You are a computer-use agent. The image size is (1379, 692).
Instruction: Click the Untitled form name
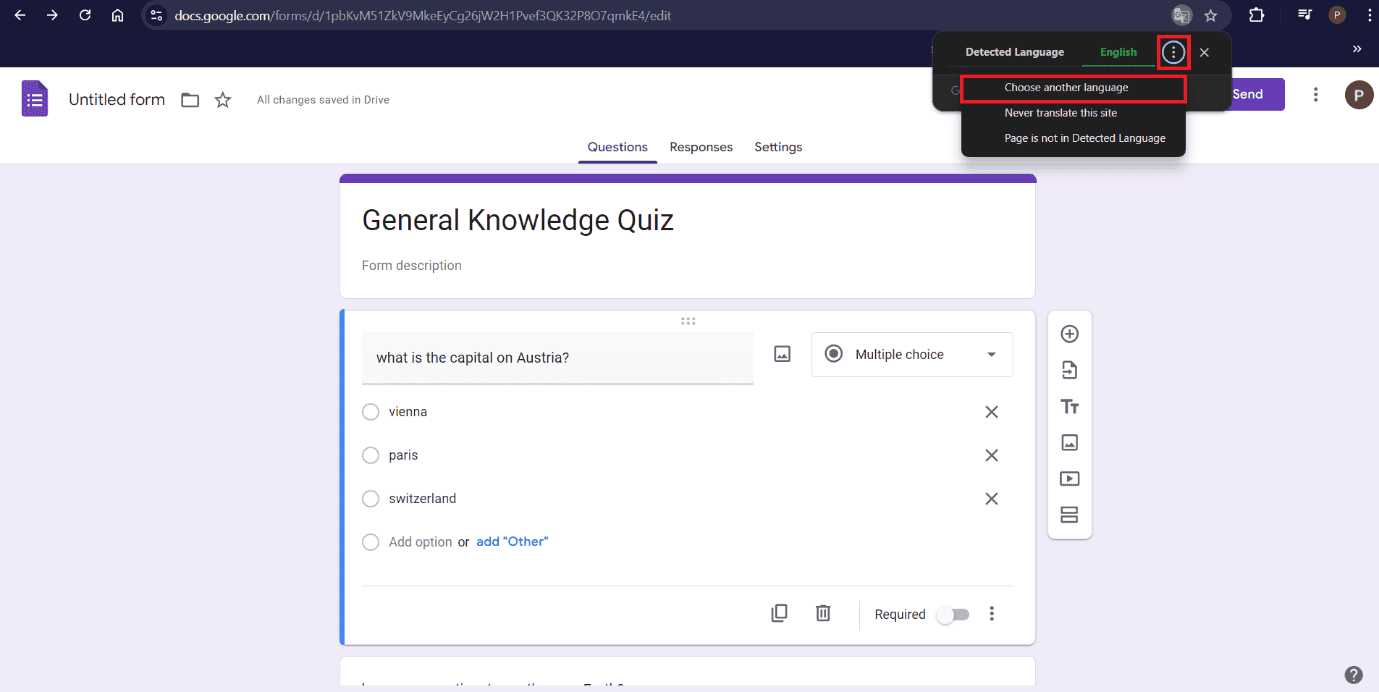coord(116,99)
